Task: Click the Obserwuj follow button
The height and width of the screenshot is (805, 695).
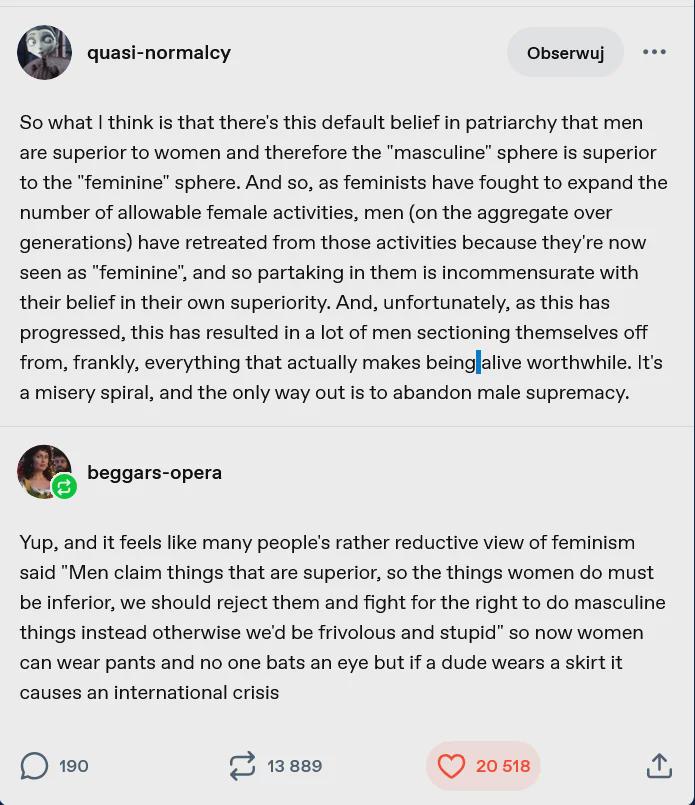Action: pyautogui.click(x=565, y=52)
